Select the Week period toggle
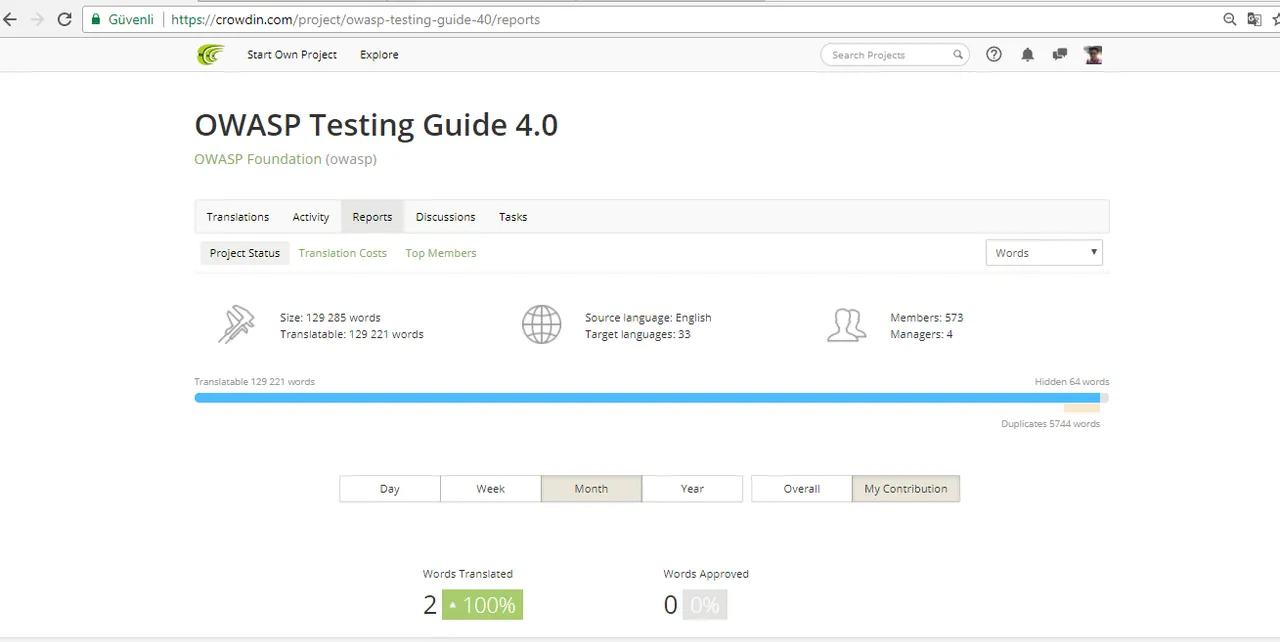 [491, 489]
